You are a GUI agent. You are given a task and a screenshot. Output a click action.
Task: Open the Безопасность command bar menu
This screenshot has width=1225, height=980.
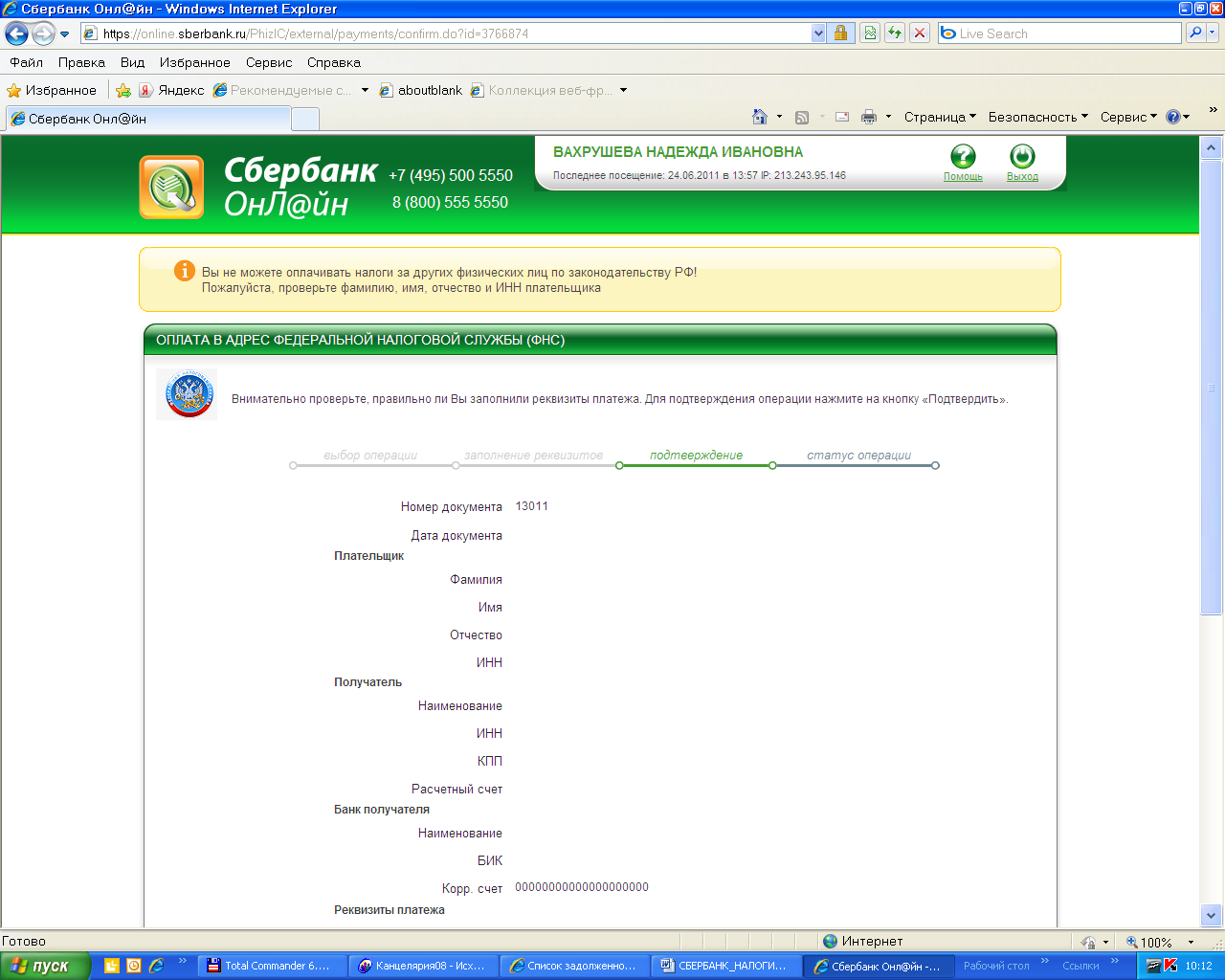1038,117
